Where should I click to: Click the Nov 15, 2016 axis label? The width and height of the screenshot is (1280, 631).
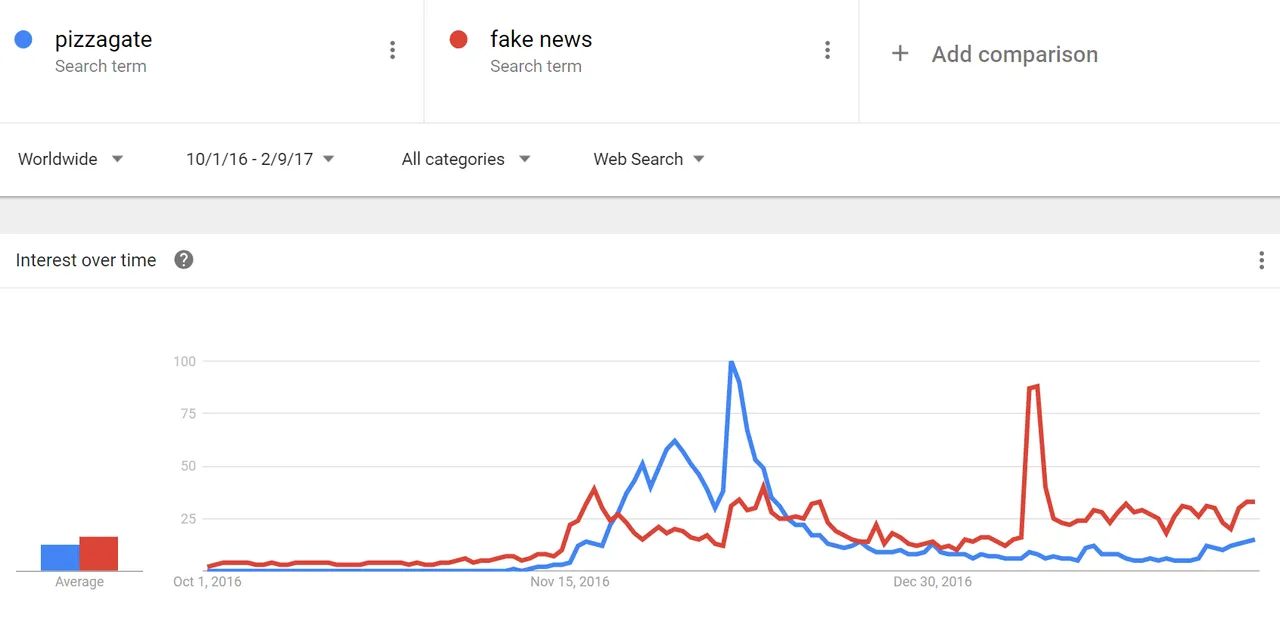click(569, 581)
